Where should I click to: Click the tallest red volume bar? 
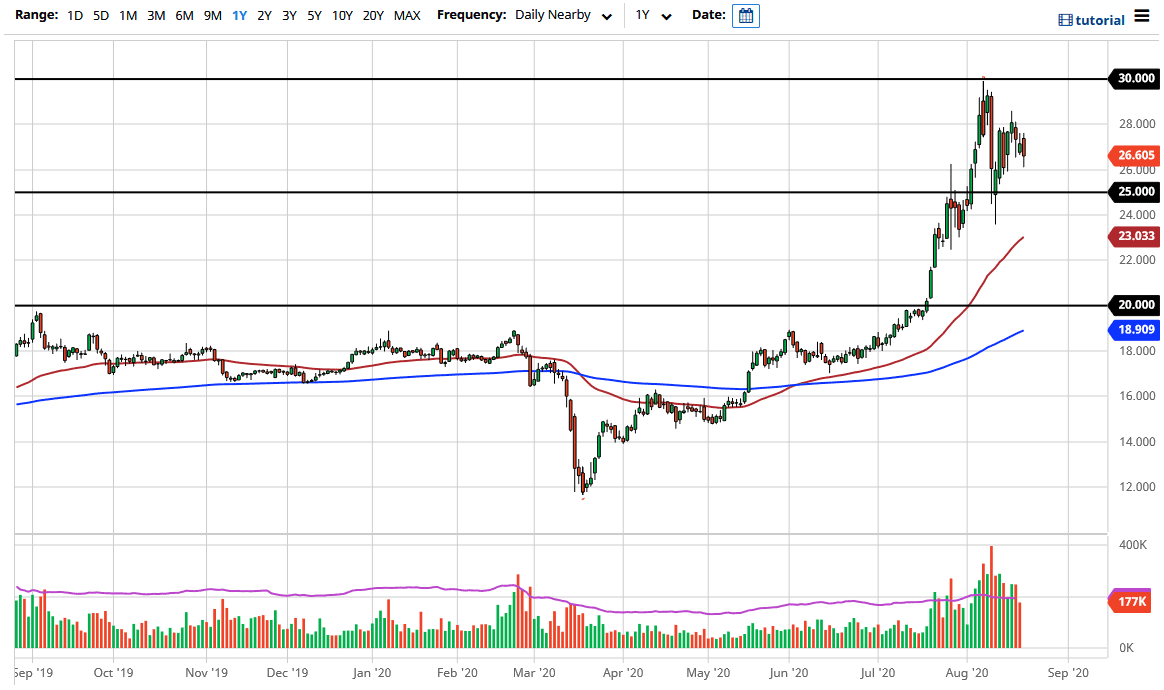[x=991, y=597]
